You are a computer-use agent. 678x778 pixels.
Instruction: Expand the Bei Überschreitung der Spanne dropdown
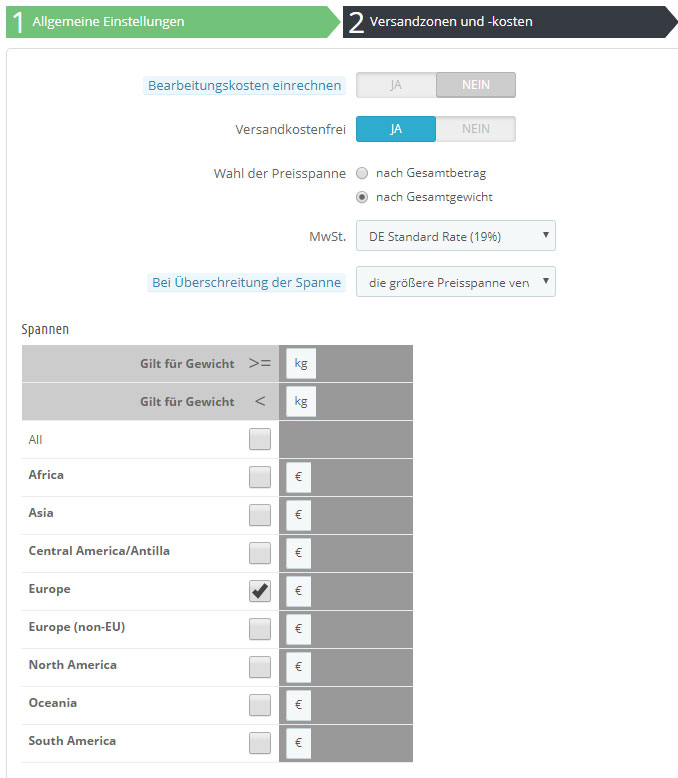455,282
